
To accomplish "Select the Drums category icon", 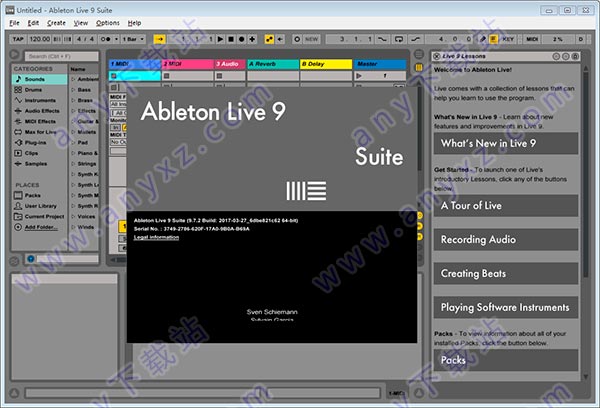I will click(18, 90).
